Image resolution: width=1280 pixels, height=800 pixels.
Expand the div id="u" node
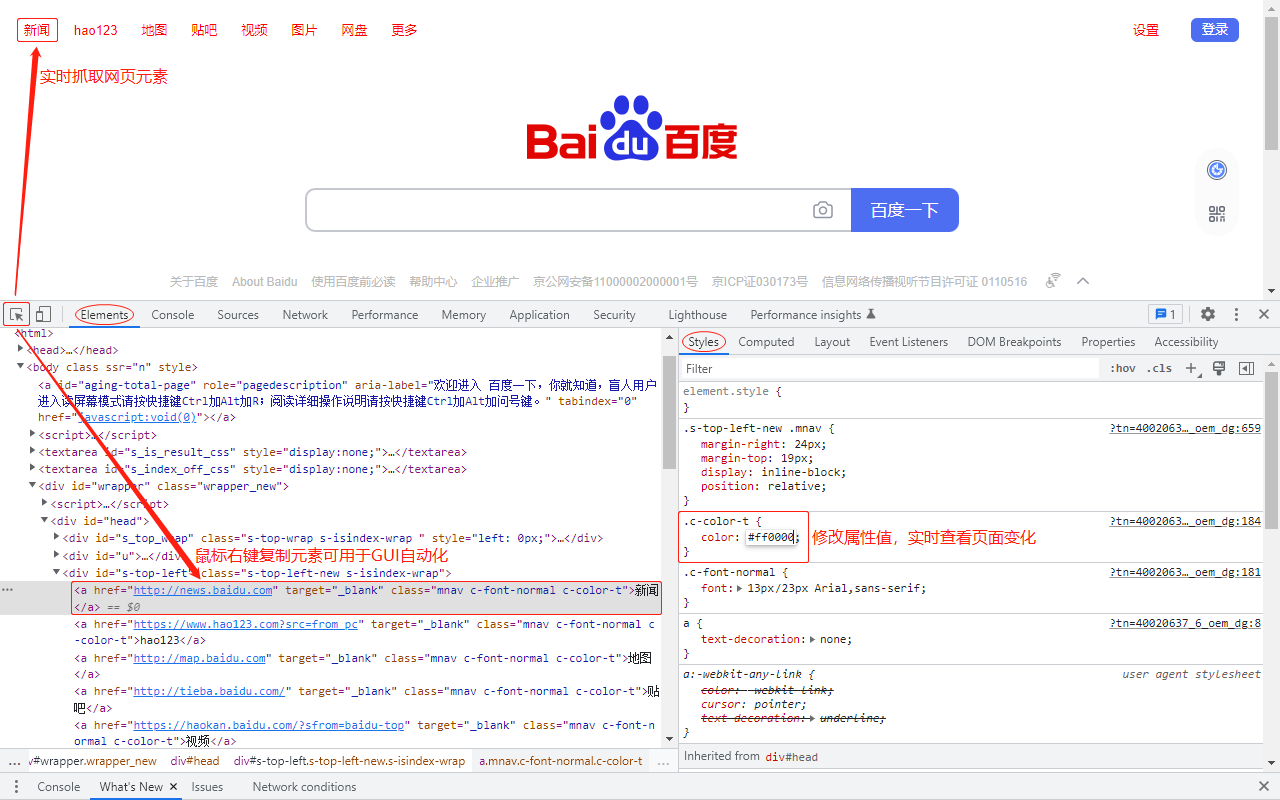click(x=57, y=555)
